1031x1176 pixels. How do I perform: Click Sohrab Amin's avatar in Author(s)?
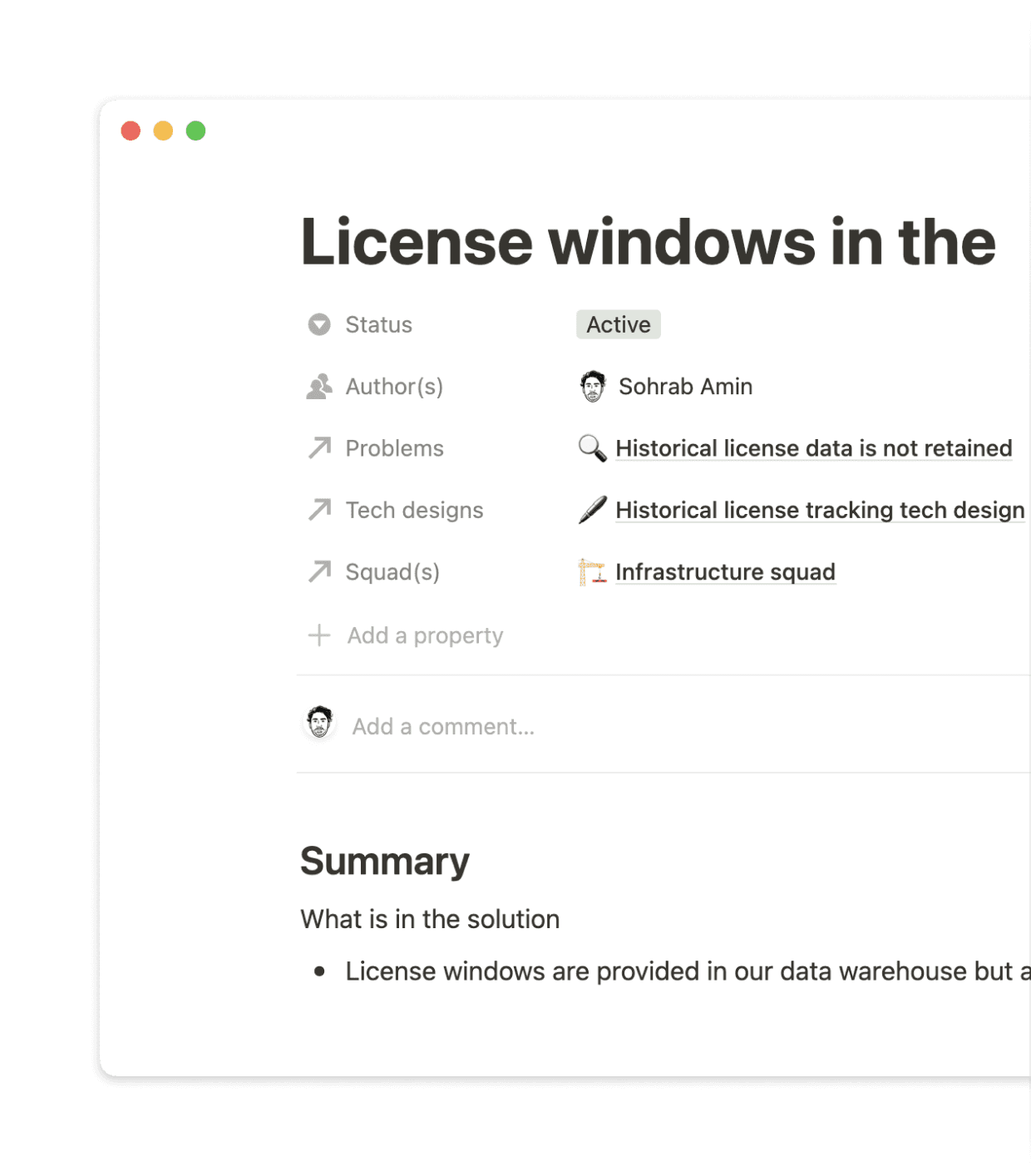[593, 387]
